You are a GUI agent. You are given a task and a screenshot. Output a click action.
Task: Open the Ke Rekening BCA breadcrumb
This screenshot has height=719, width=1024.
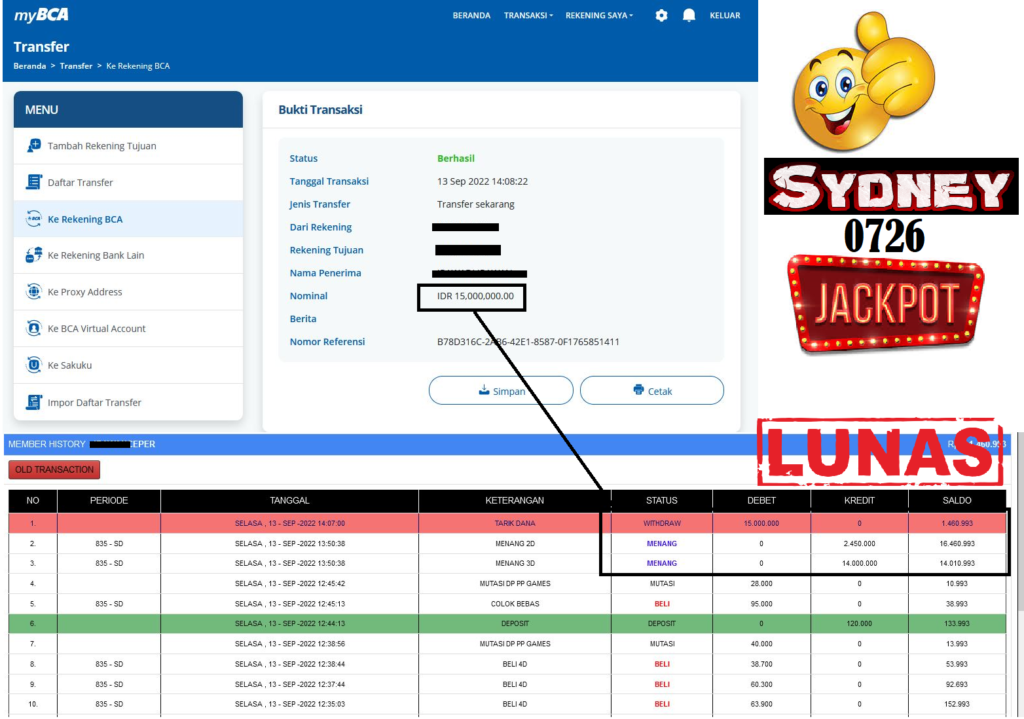(x=138, y=66)
